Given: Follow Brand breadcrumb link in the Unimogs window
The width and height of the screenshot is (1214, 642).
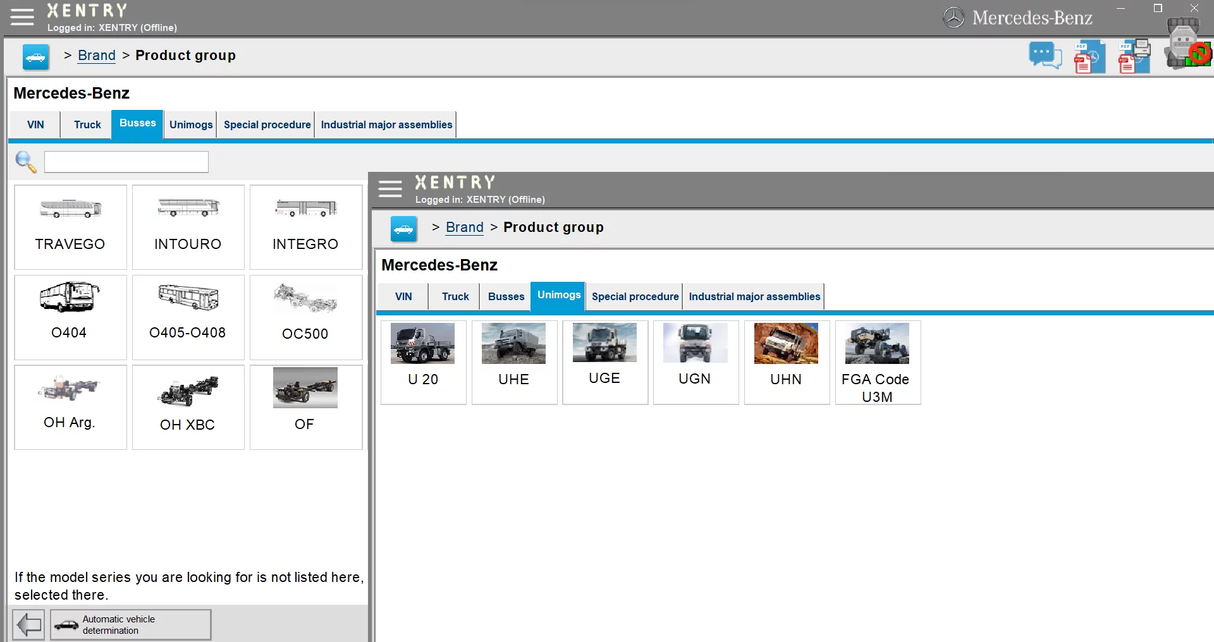Looking at the screenshot, I should point(464,227).
